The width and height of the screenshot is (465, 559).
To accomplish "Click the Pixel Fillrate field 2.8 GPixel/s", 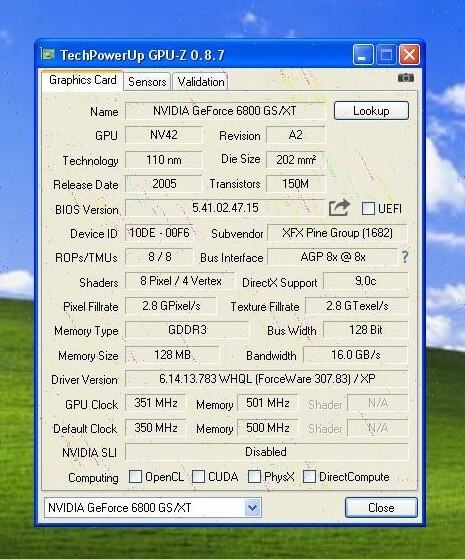I will (x=171, y=306).
